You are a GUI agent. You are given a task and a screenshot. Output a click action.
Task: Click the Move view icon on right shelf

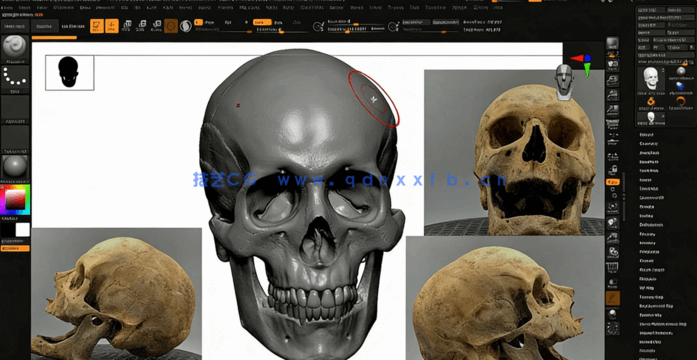pos(613,222)
